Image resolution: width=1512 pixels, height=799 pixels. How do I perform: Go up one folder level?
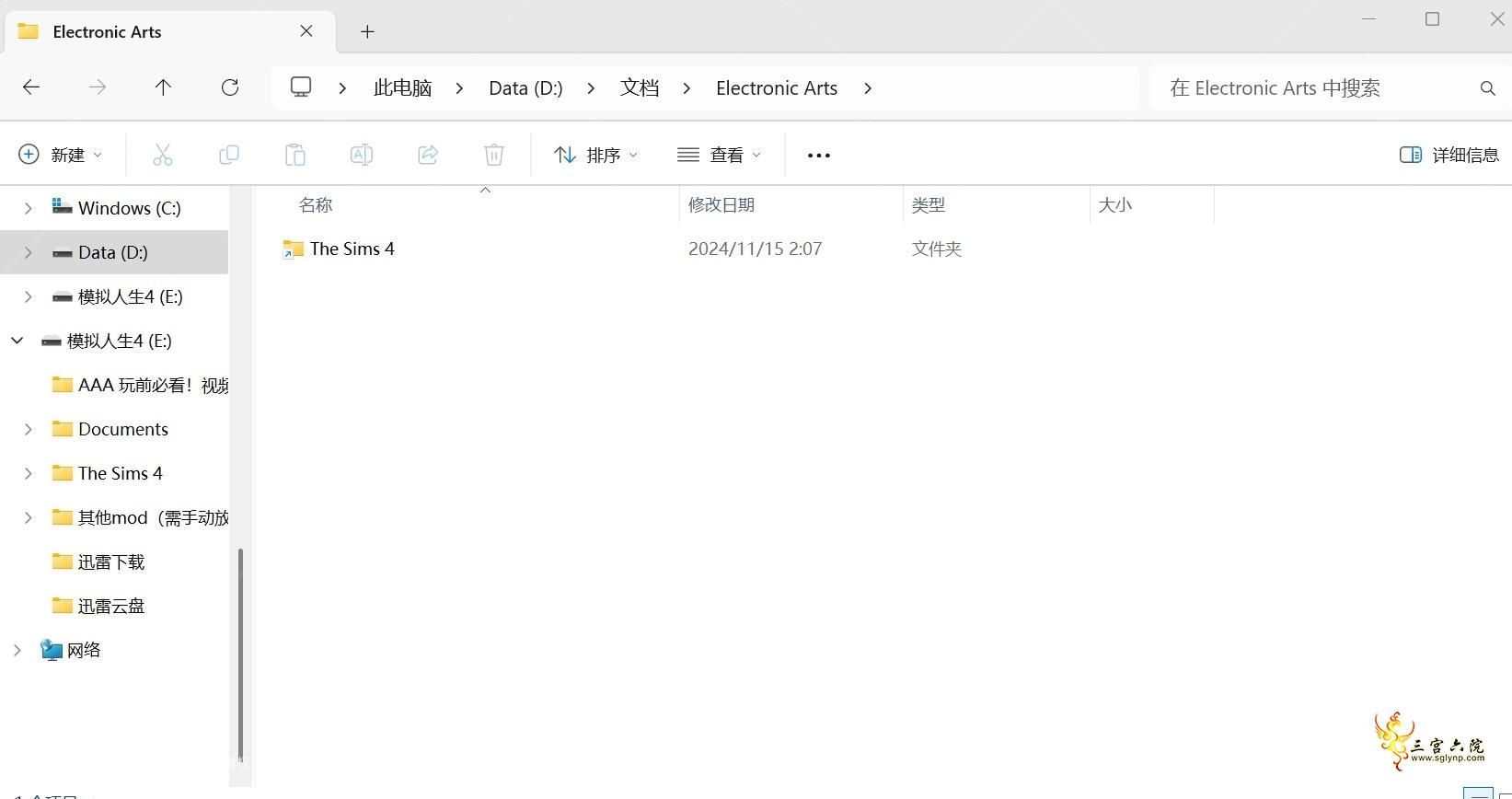[x=163, y=87]
